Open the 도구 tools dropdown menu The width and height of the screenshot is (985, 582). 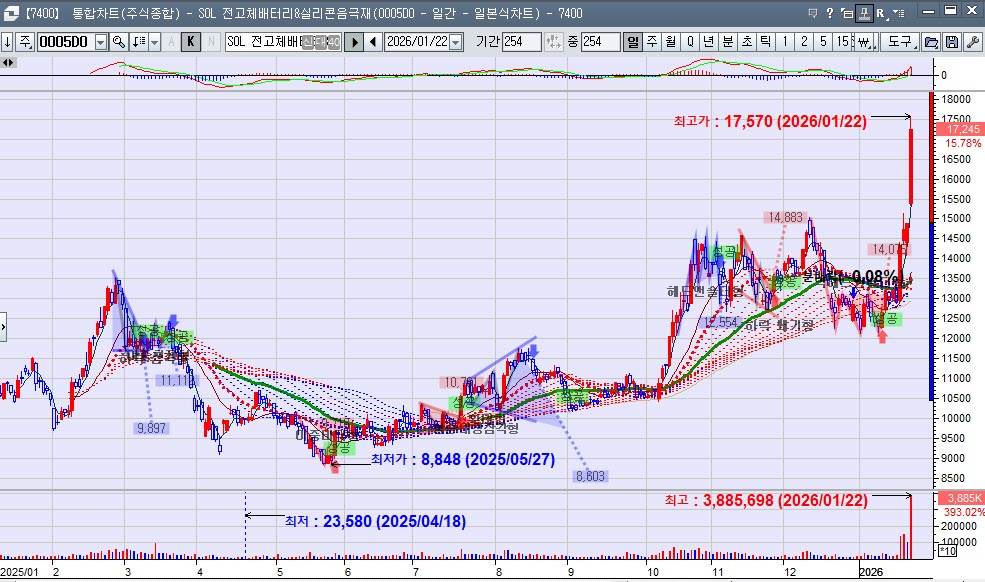pos(900,42)
